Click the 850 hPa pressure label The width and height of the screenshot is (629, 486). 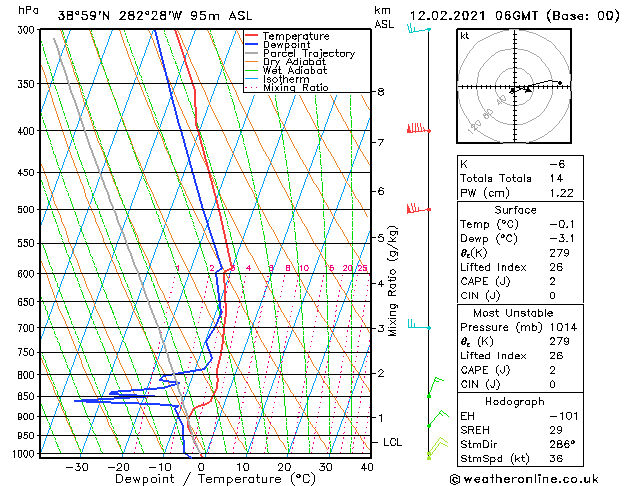tap(26, 396)
